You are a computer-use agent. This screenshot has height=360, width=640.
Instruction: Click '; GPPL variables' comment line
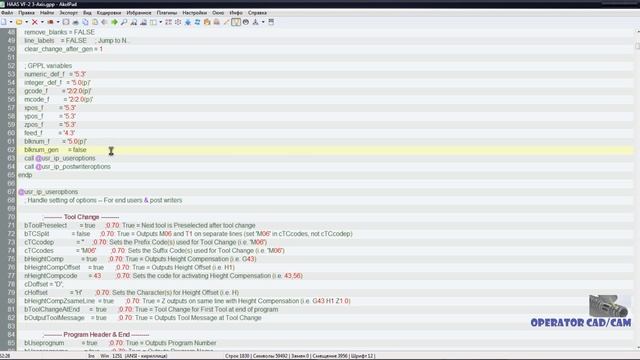[48, 66]
